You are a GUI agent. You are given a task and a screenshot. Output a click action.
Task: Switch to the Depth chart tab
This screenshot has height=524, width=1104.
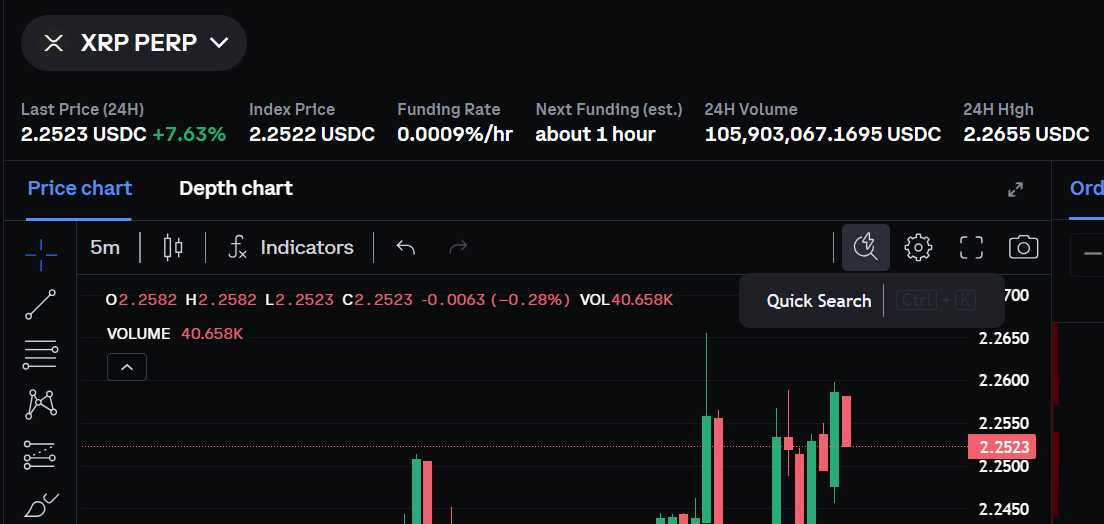coord(236,188)
